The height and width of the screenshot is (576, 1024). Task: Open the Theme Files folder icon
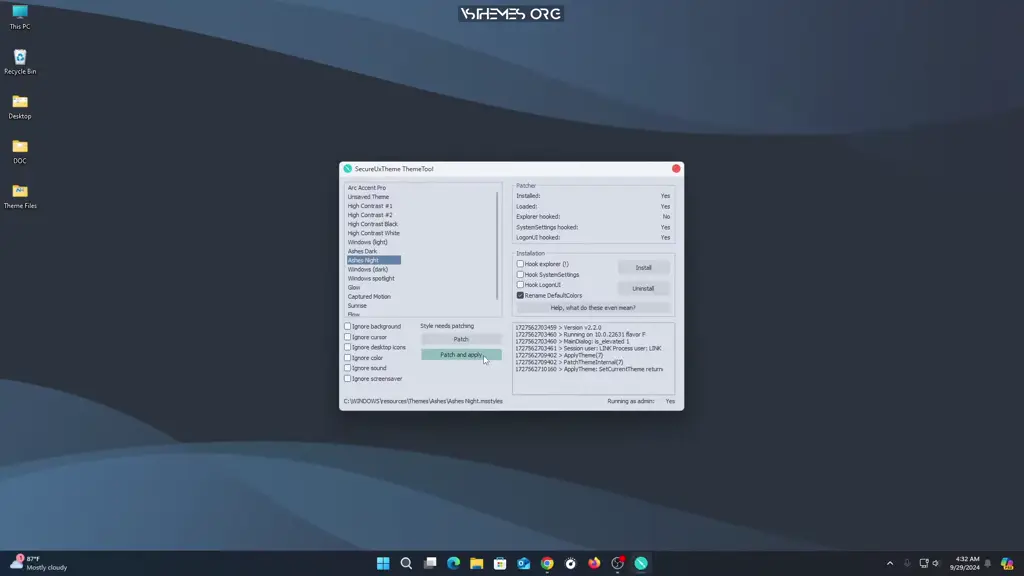click(x=20, y=196)
